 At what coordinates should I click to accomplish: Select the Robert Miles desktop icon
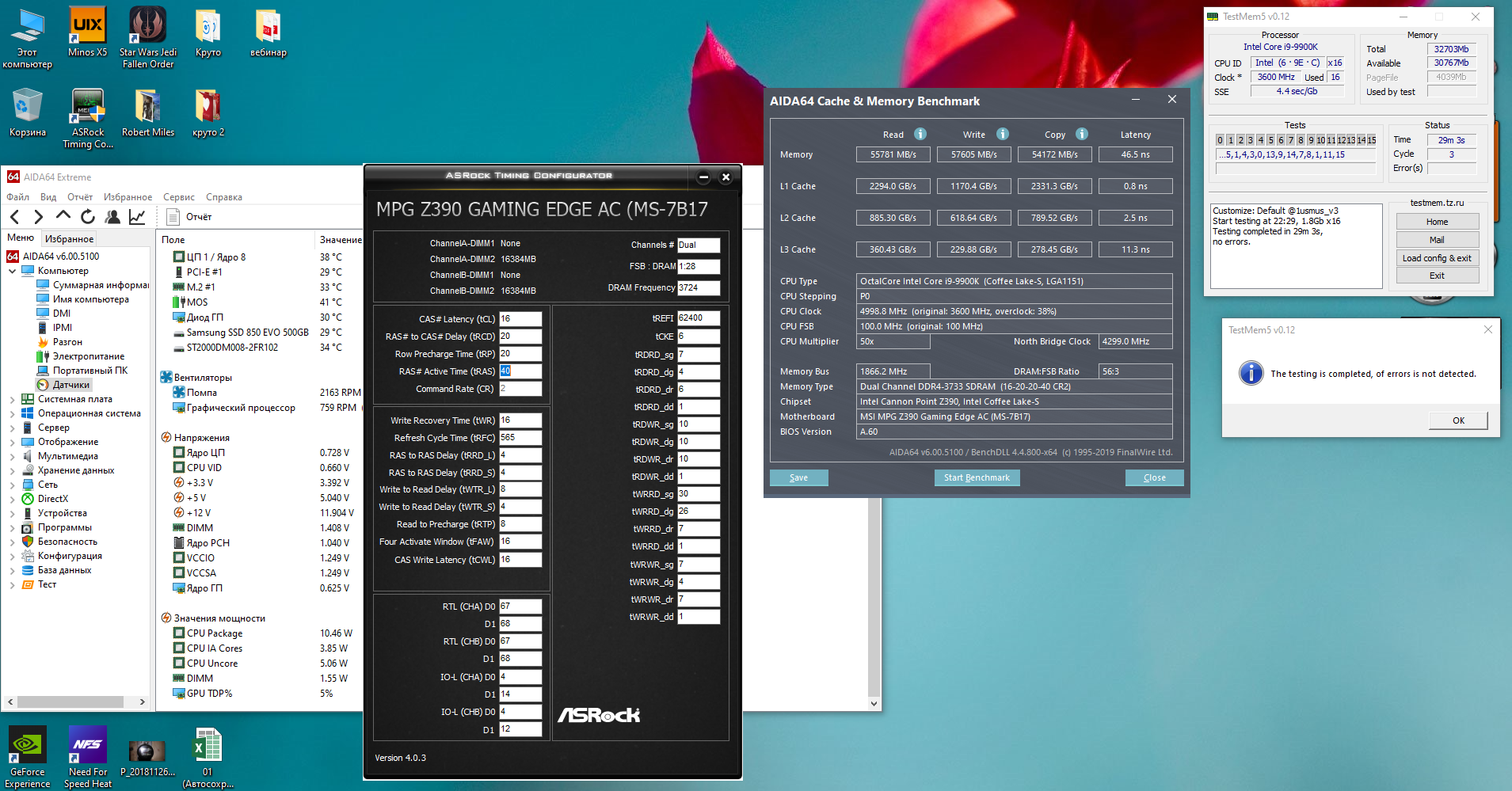click(x=148, y=112)
